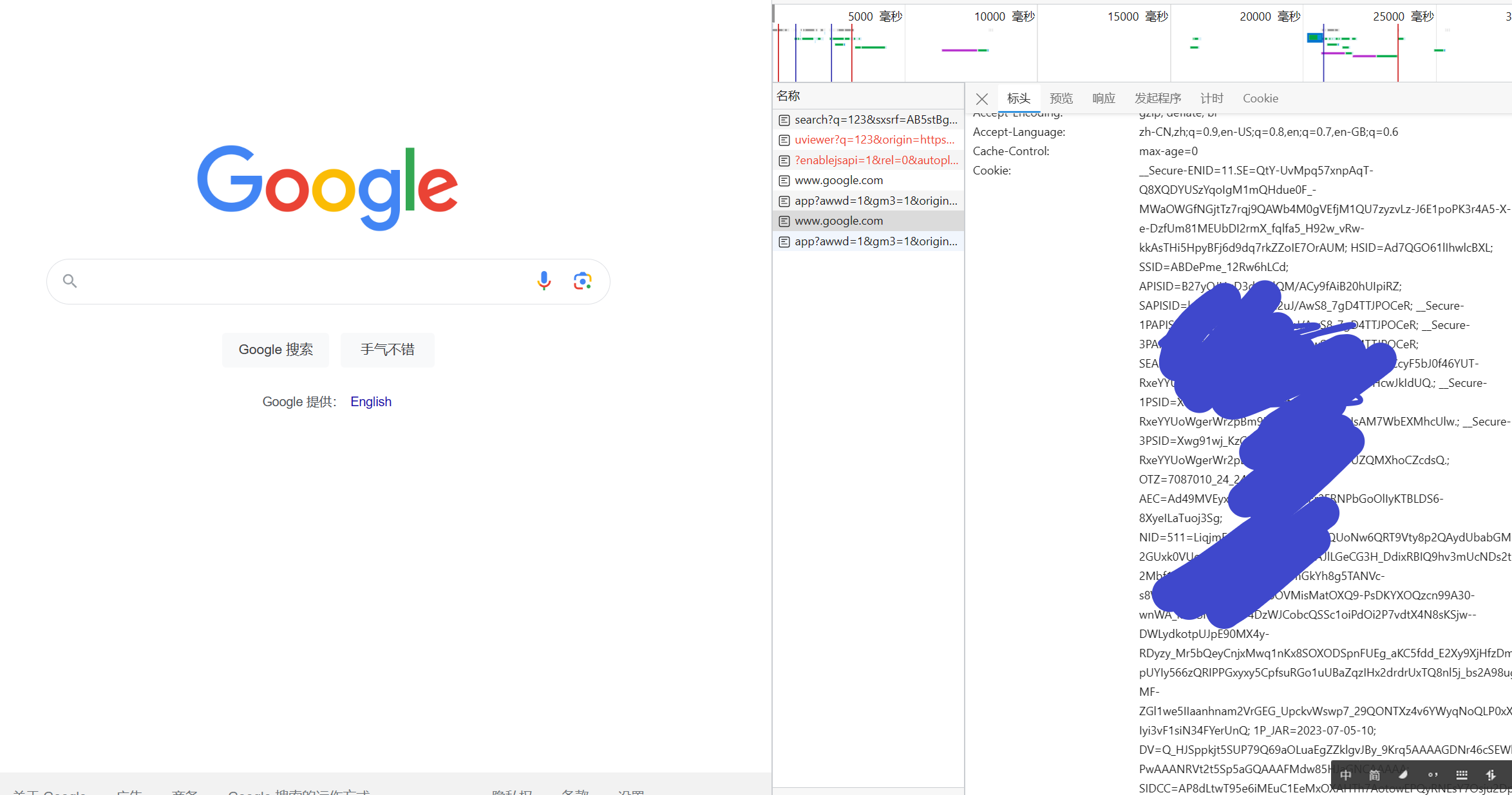This screenshot has width=1512, height=795.
Task: Toggle simplified/traditional characters (简) in IME bar
Action: click(1374, 775)
